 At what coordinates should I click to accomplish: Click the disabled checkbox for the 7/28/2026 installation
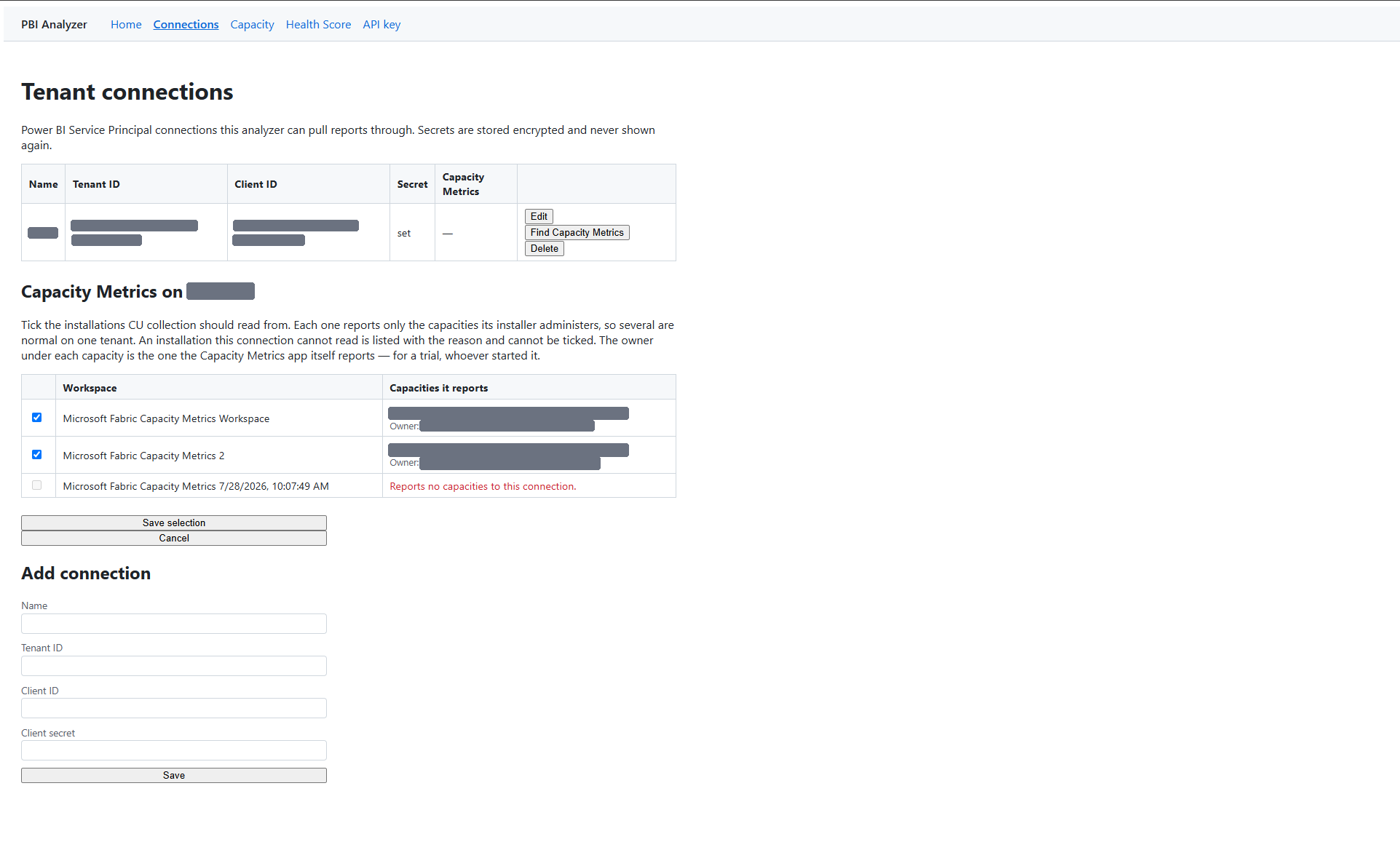[x=36, y=485]
